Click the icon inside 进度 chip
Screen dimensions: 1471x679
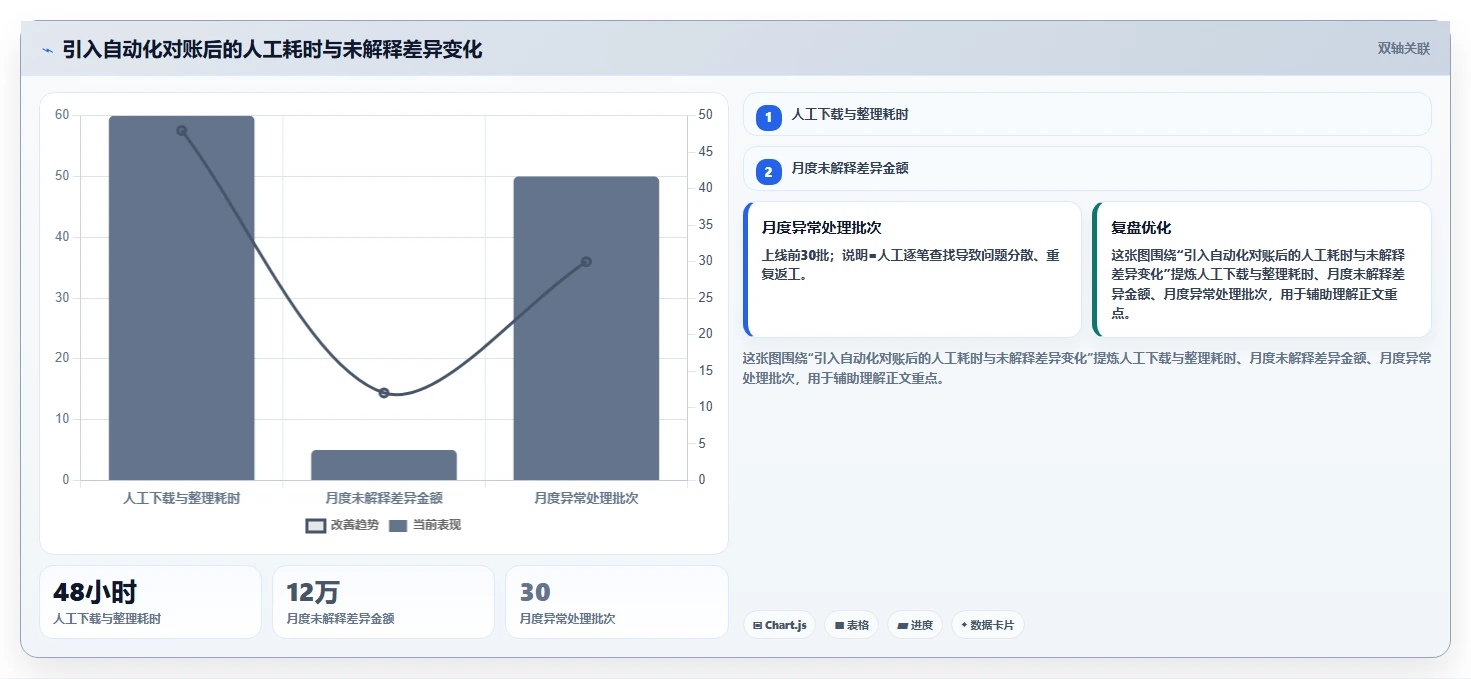tap(903, 626)
